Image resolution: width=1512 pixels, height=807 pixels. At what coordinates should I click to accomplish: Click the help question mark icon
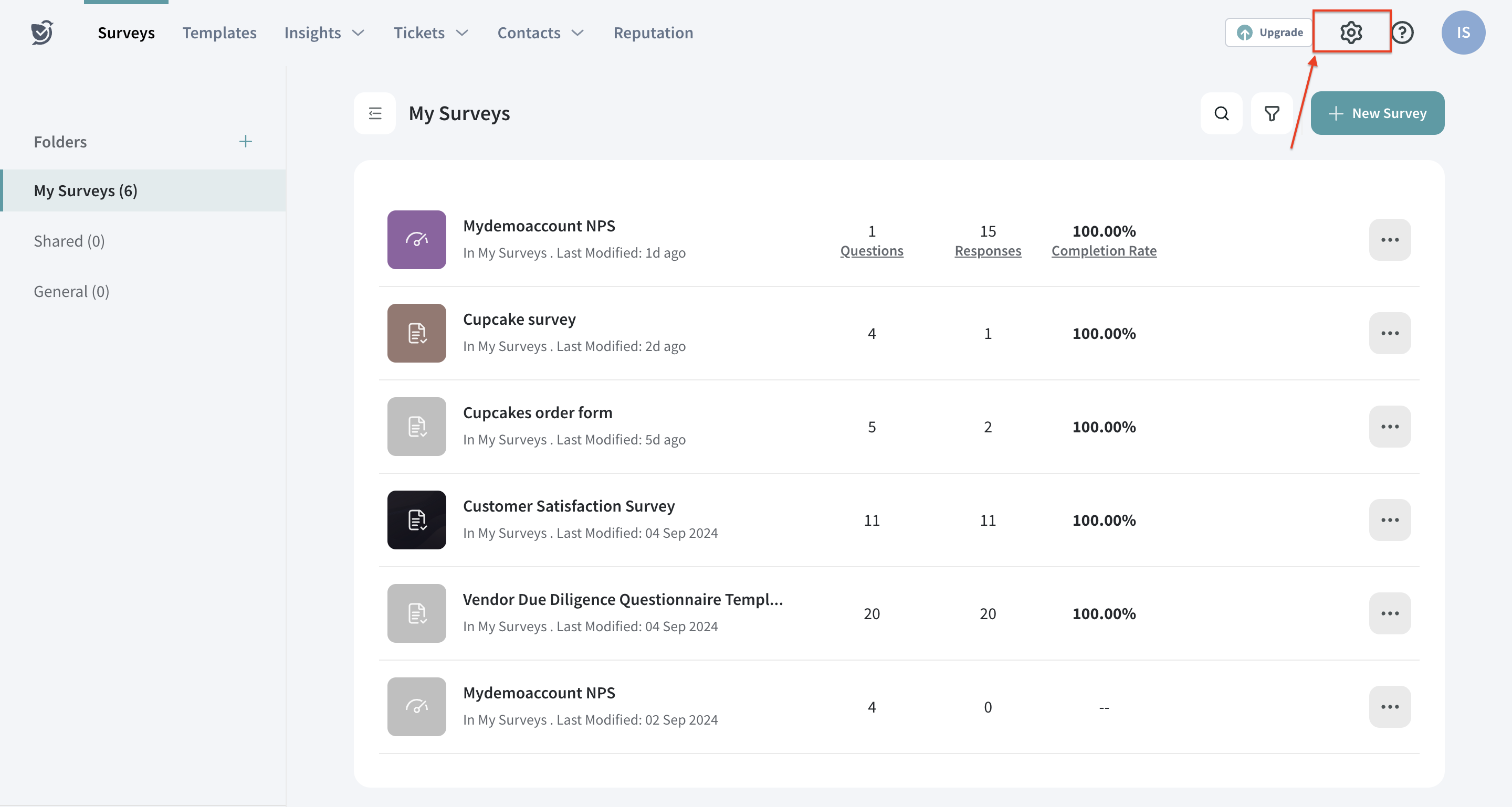point(1402,32)
